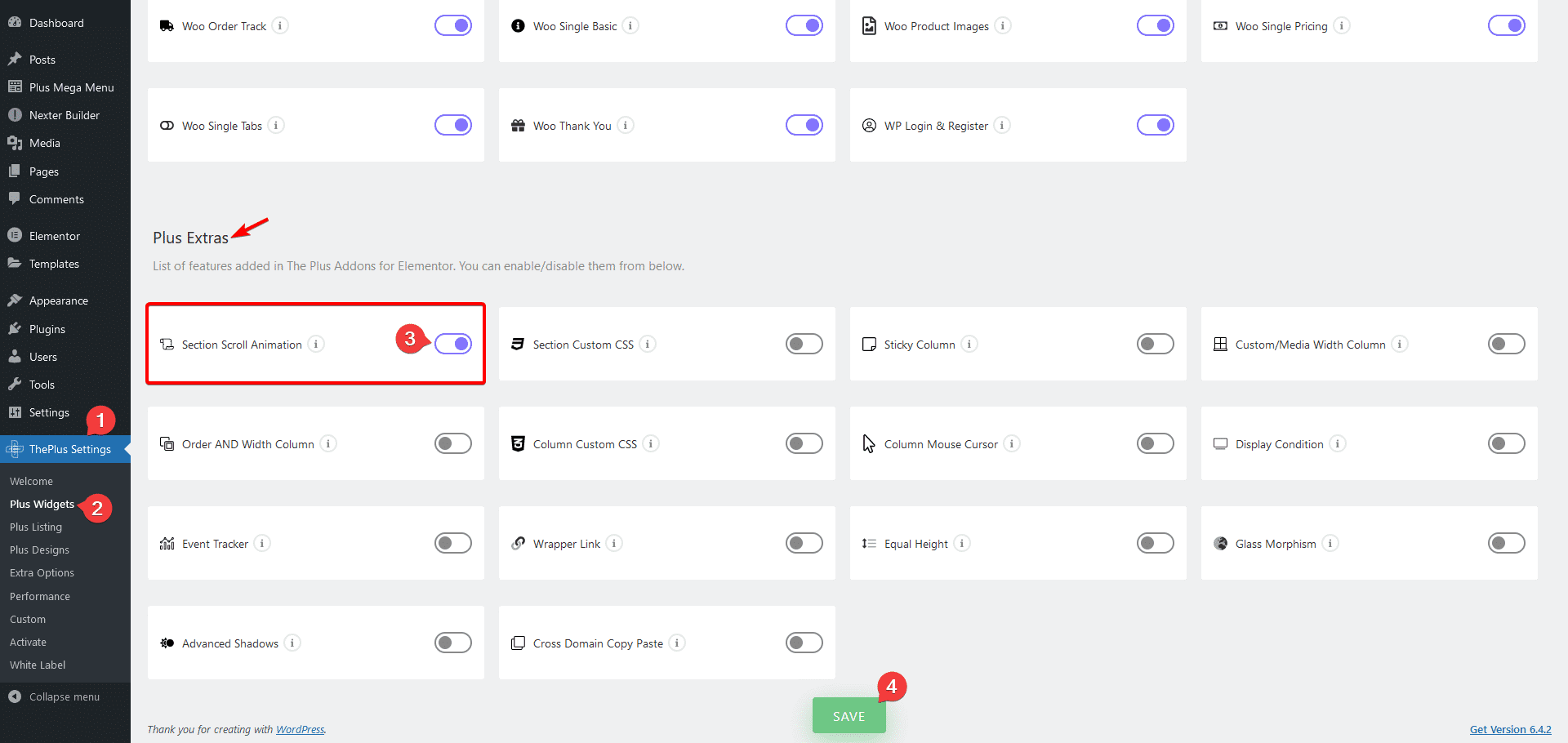1568x743 pixels.
Task: Open the Get Version 6.4.2 link
Action: (x=1510, y=730)
